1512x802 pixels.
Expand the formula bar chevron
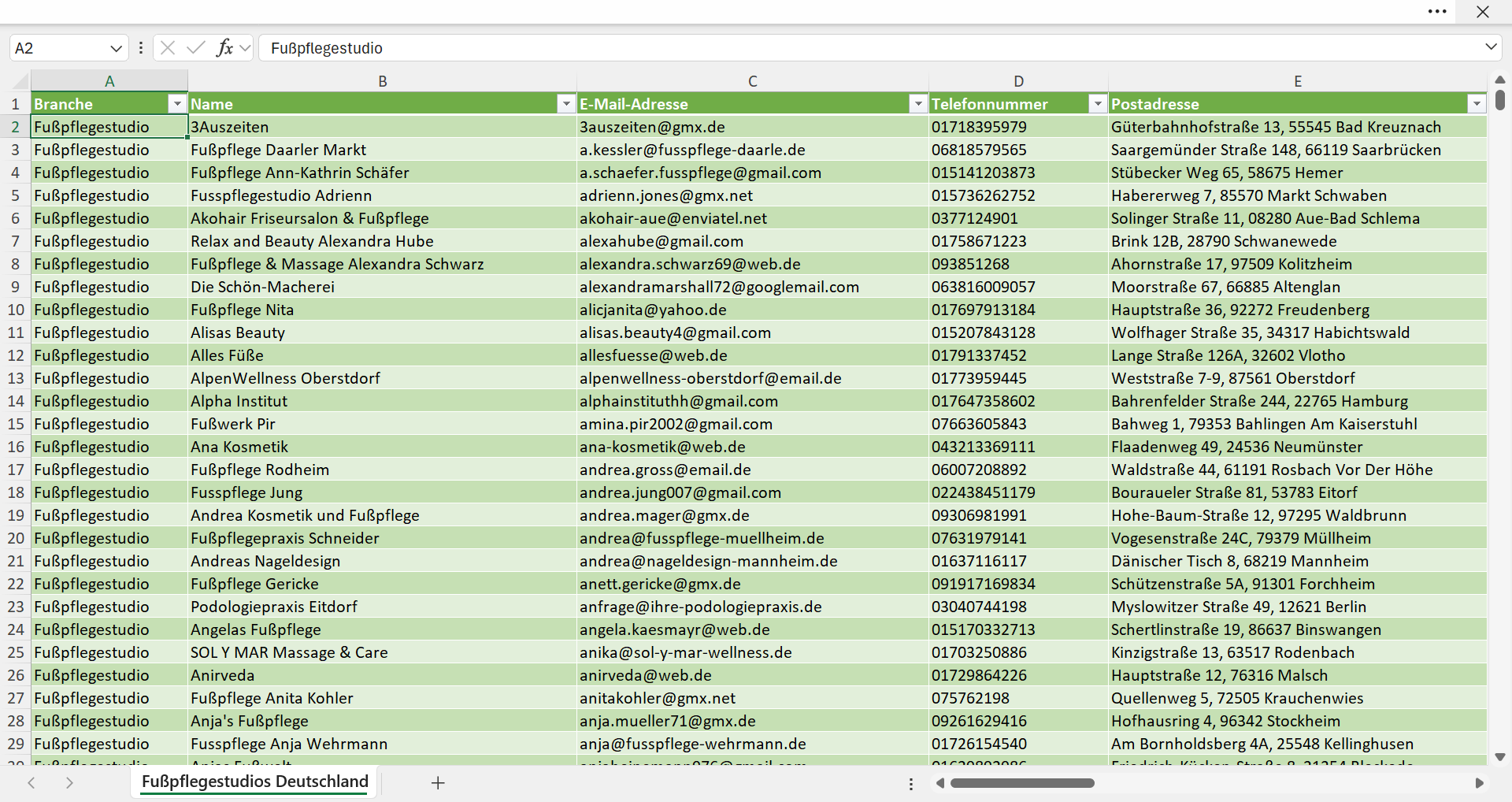tap(1491, 47)
